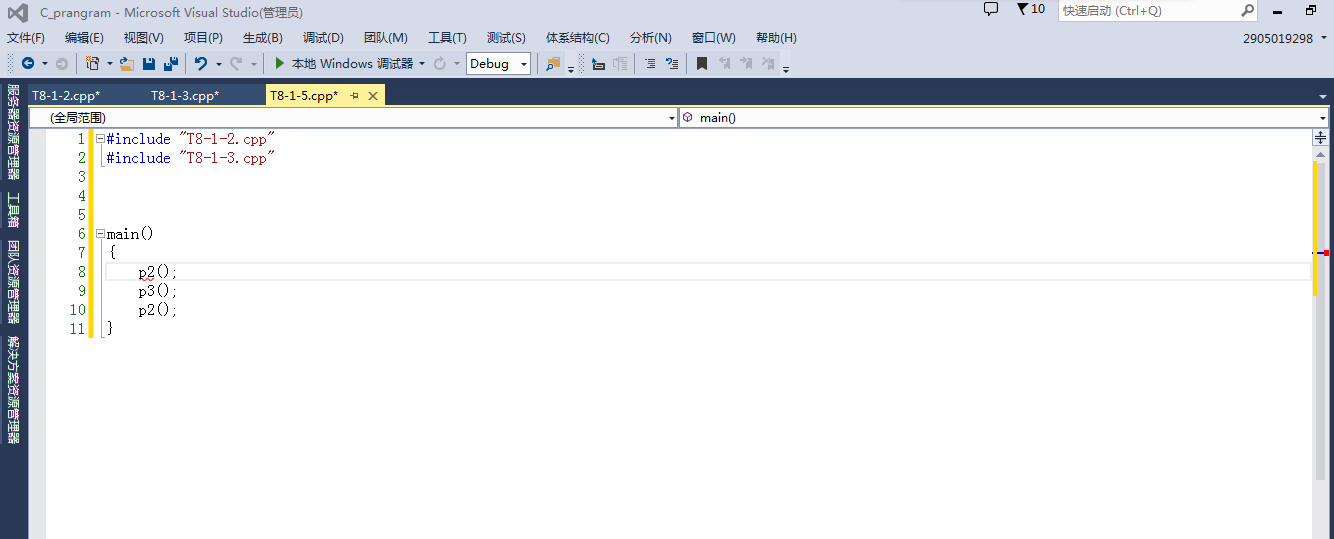Click the #include "T8-1-3.cpp" line
1334x539 pixels.
(190, 158)
